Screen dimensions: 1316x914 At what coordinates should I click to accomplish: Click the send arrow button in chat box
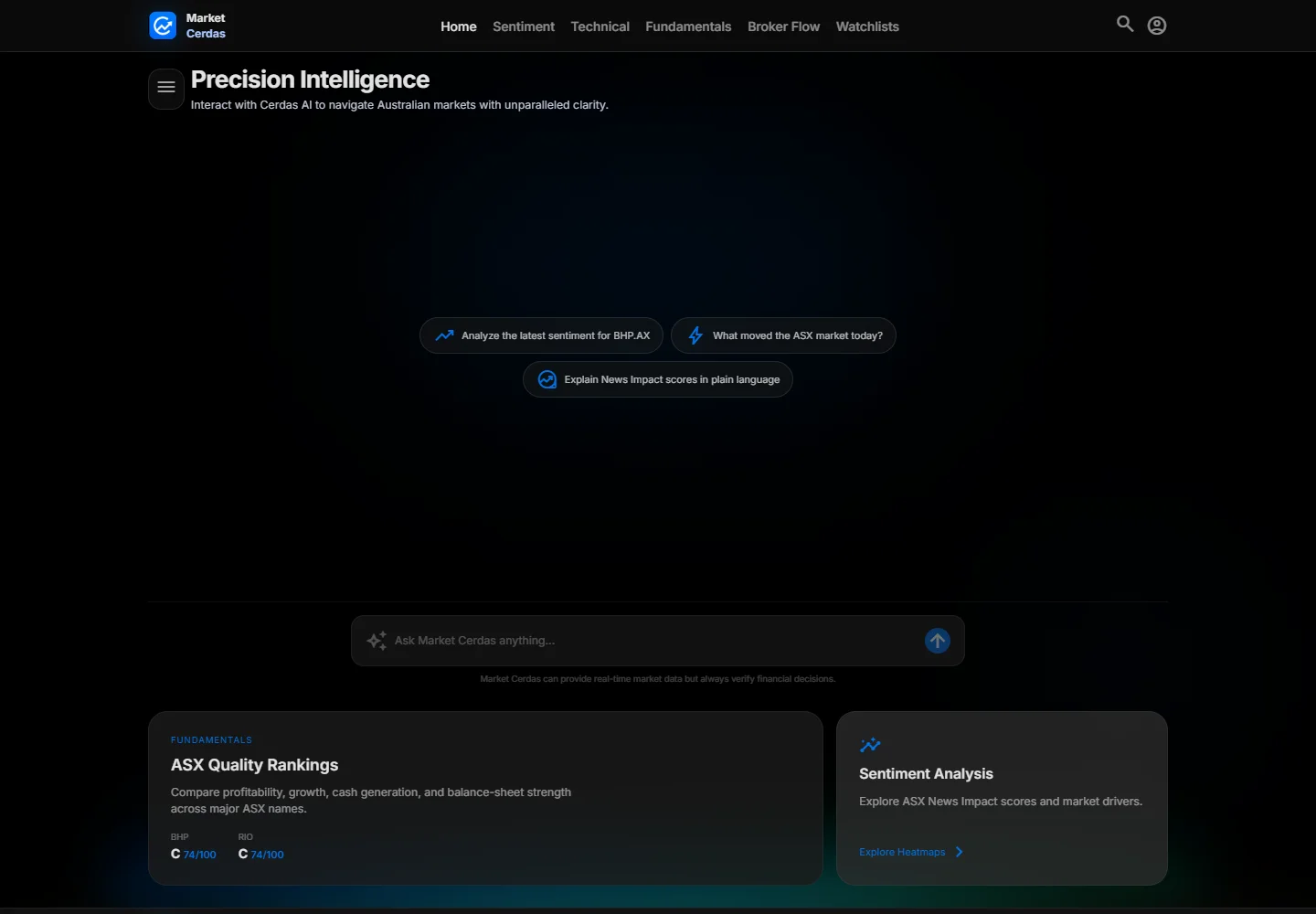[x=937, y=641]
